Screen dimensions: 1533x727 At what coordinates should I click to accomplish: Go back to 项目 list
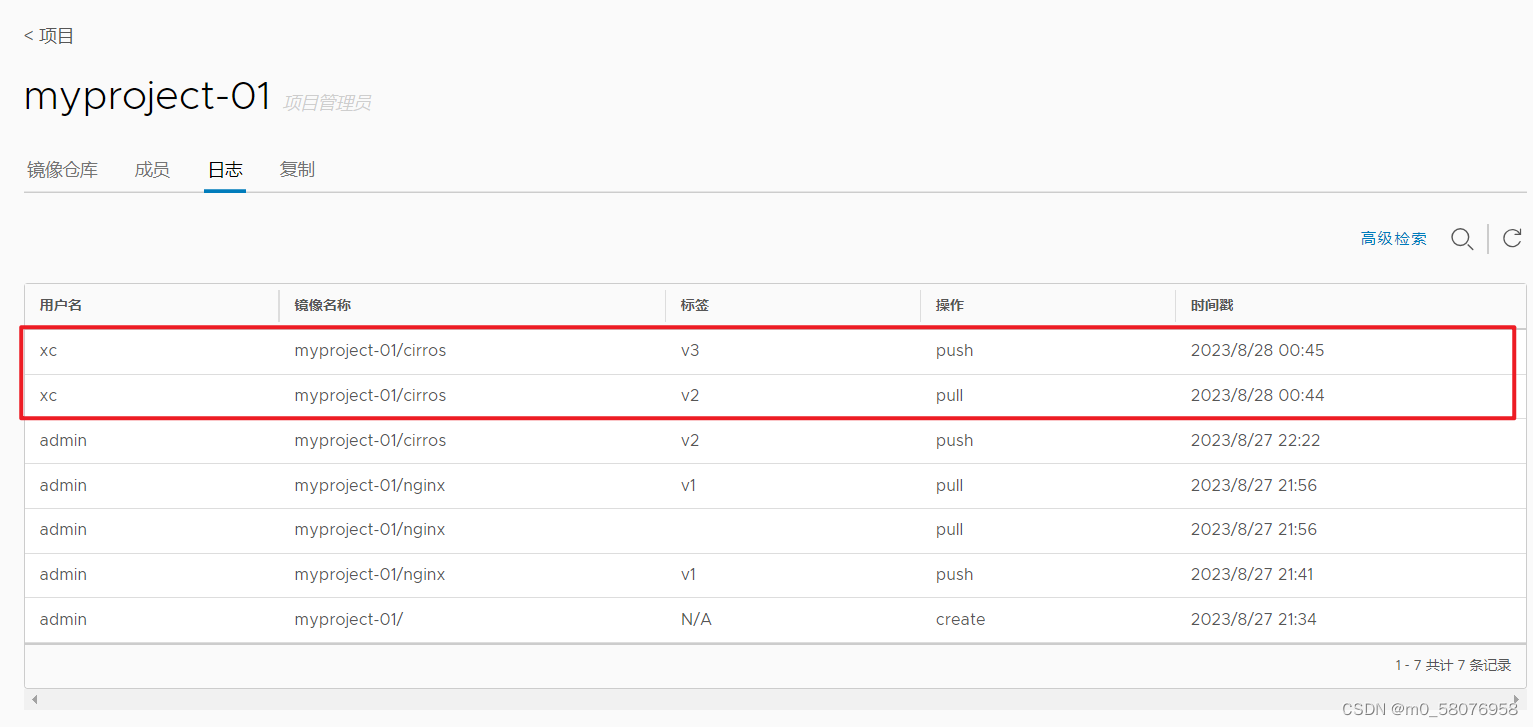(49, 36)
